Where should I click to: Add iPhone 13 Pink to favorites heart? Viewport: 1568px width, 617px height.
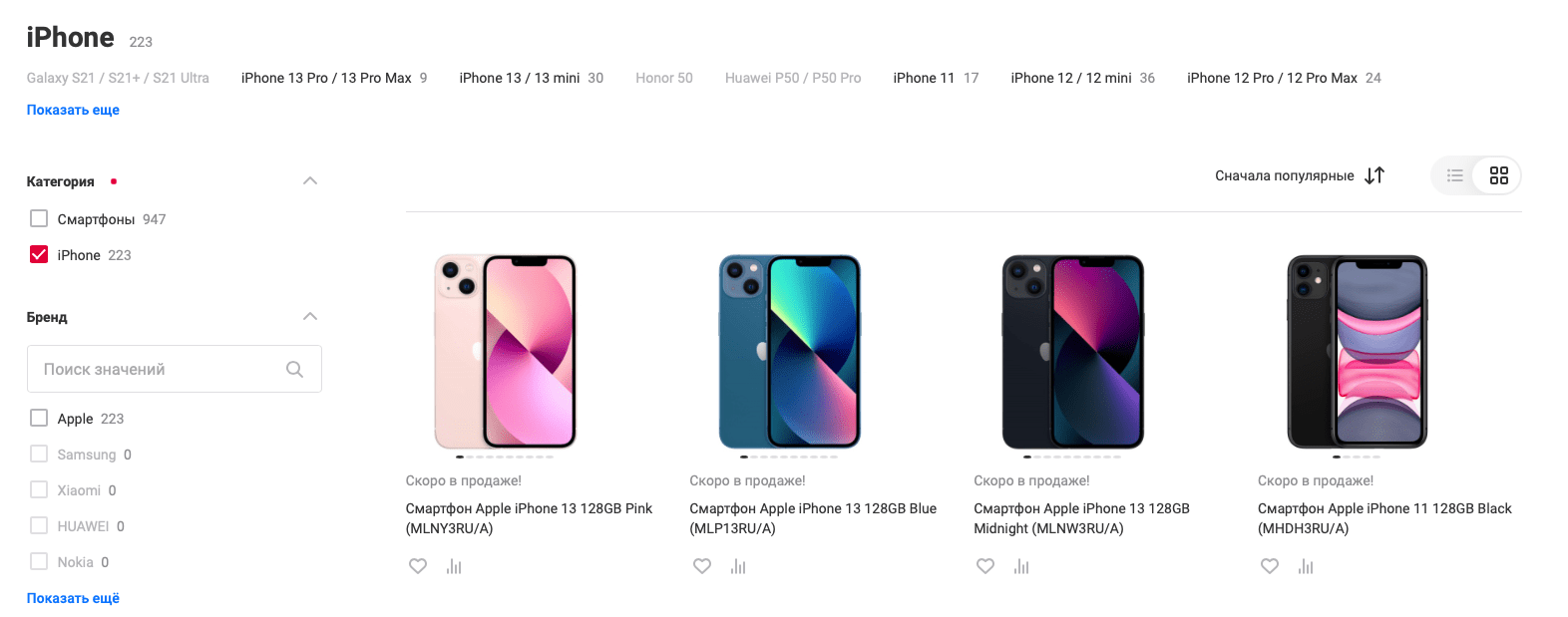point(418,566)
